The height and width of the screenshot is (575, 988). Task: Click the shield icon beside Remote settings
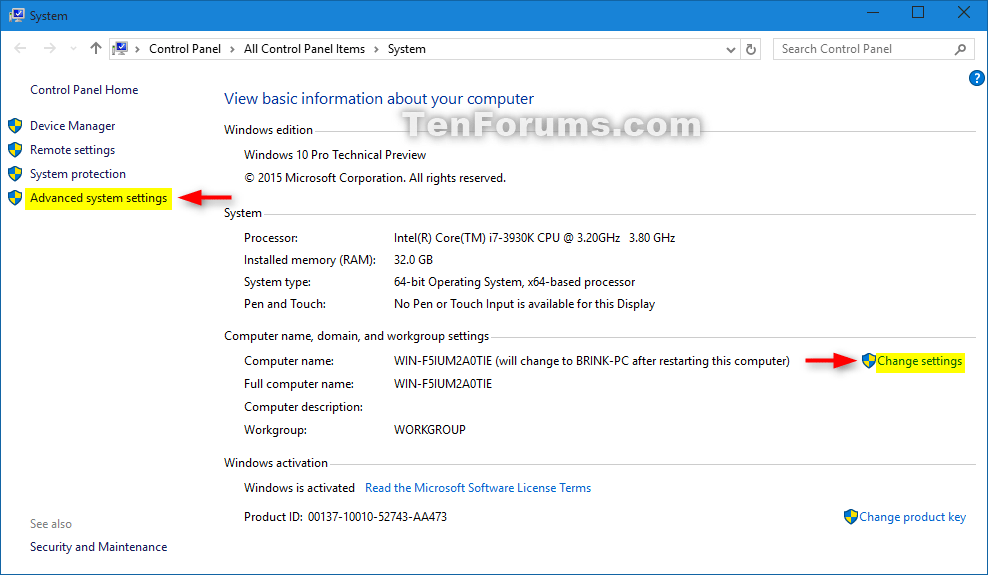15,150
